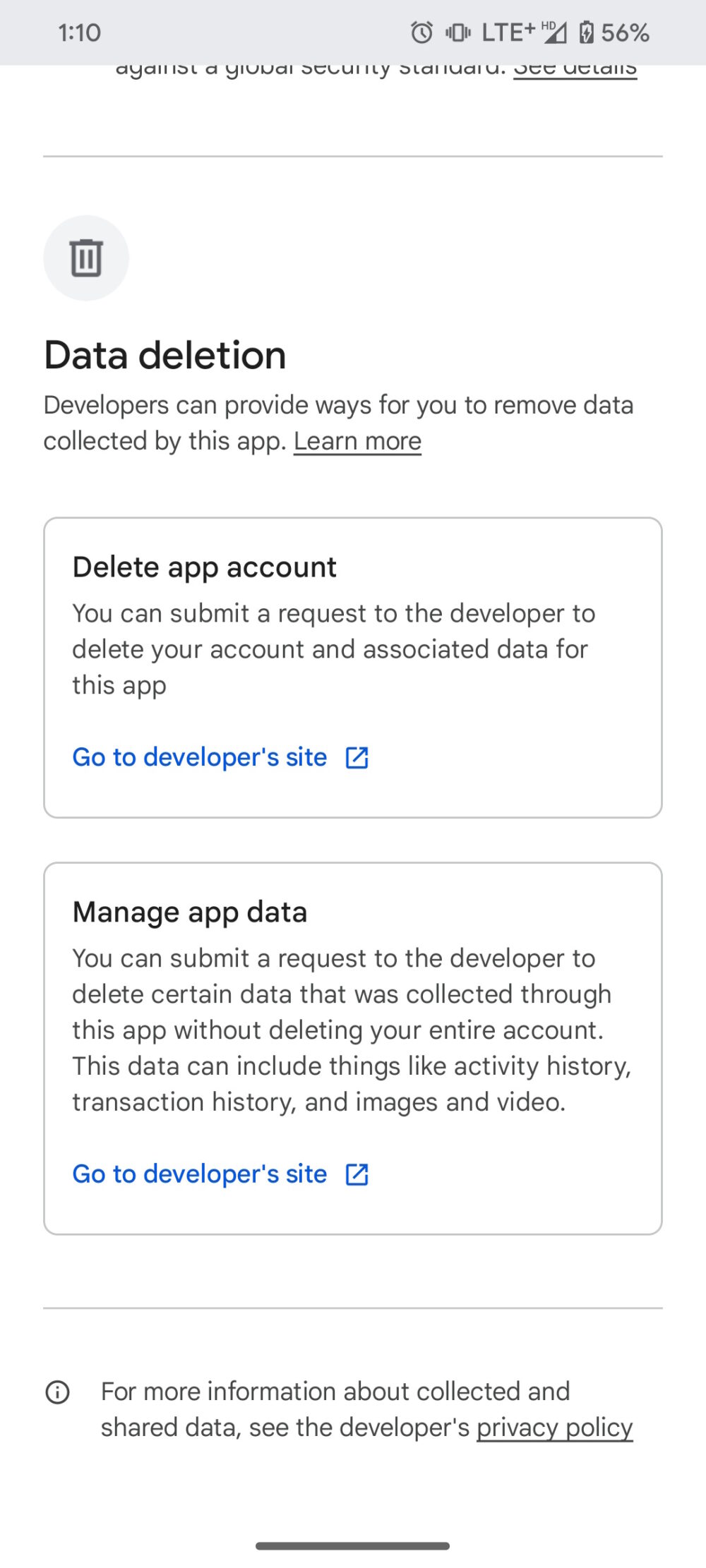The height and width of the screenshot is (1568, 706).
Task: Click the info circle icon near privacy policy note
Action: point(59,1391)
